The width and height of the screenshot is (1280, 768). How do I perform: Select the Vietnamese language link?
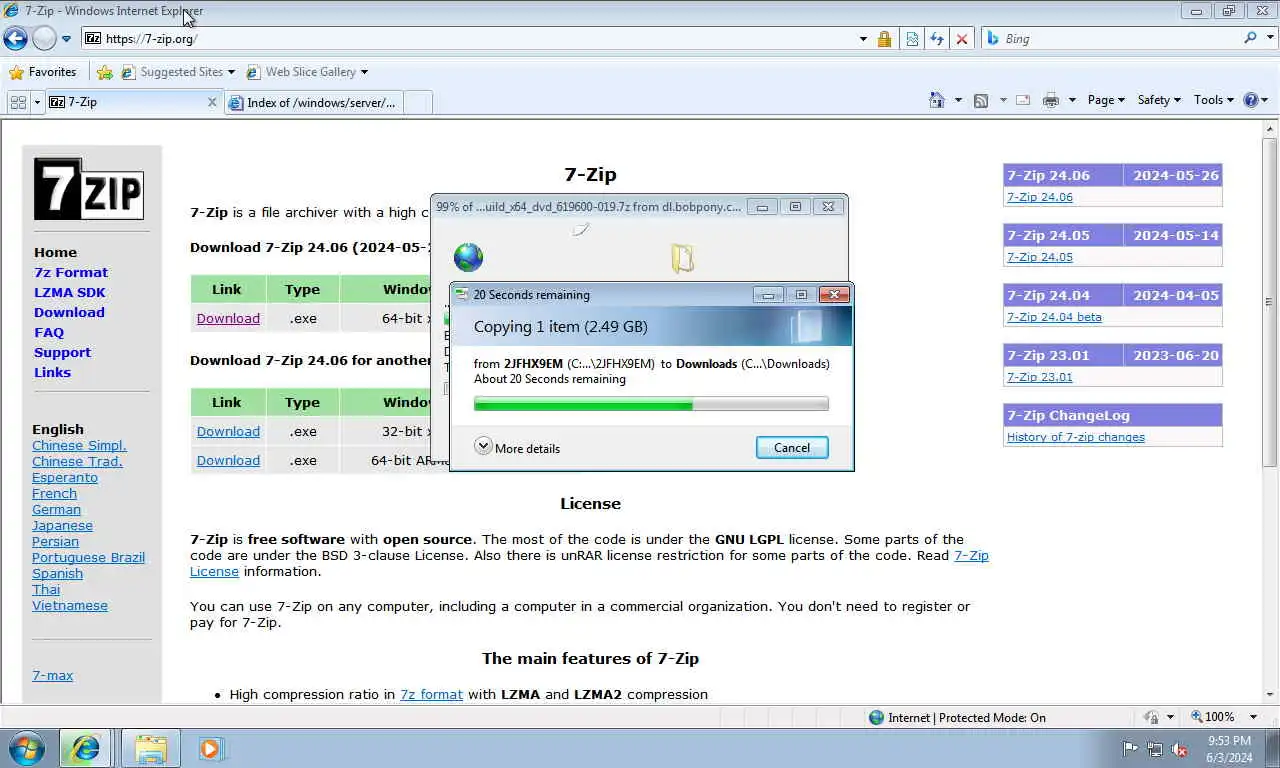click(70, 605)
